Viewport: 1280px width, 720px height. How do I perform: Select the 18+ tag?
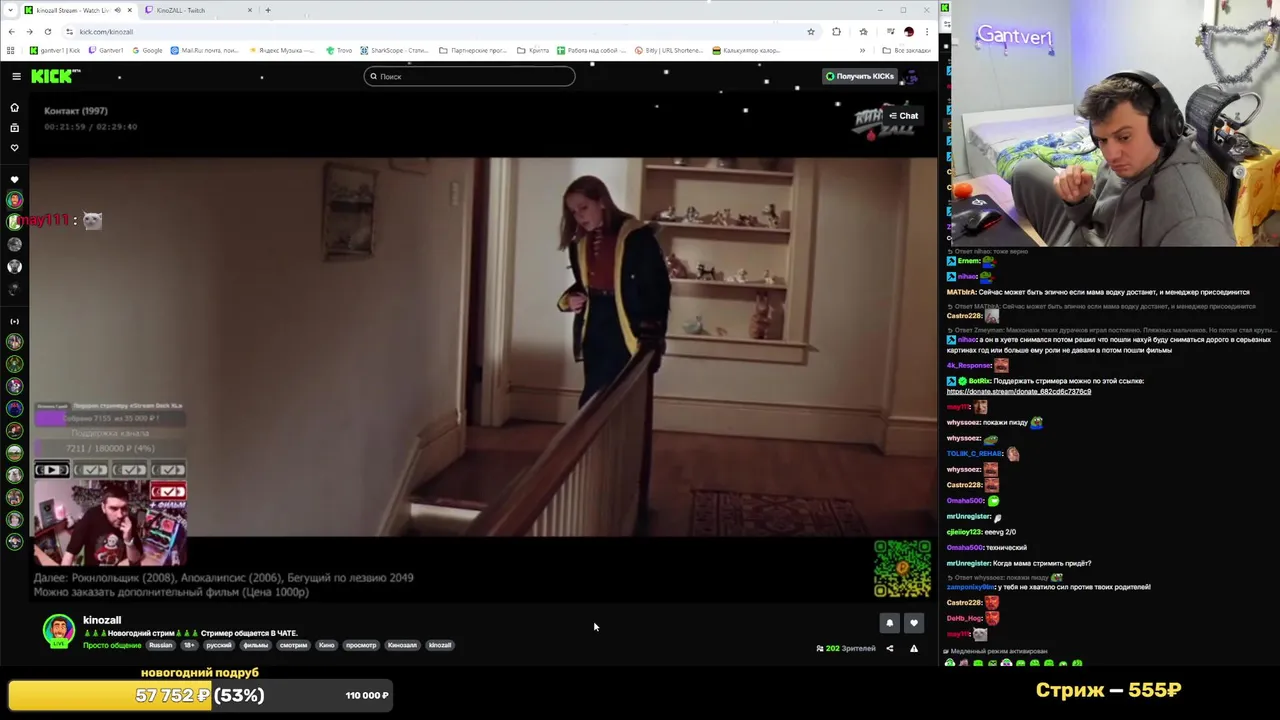click(x=189, y=645)
